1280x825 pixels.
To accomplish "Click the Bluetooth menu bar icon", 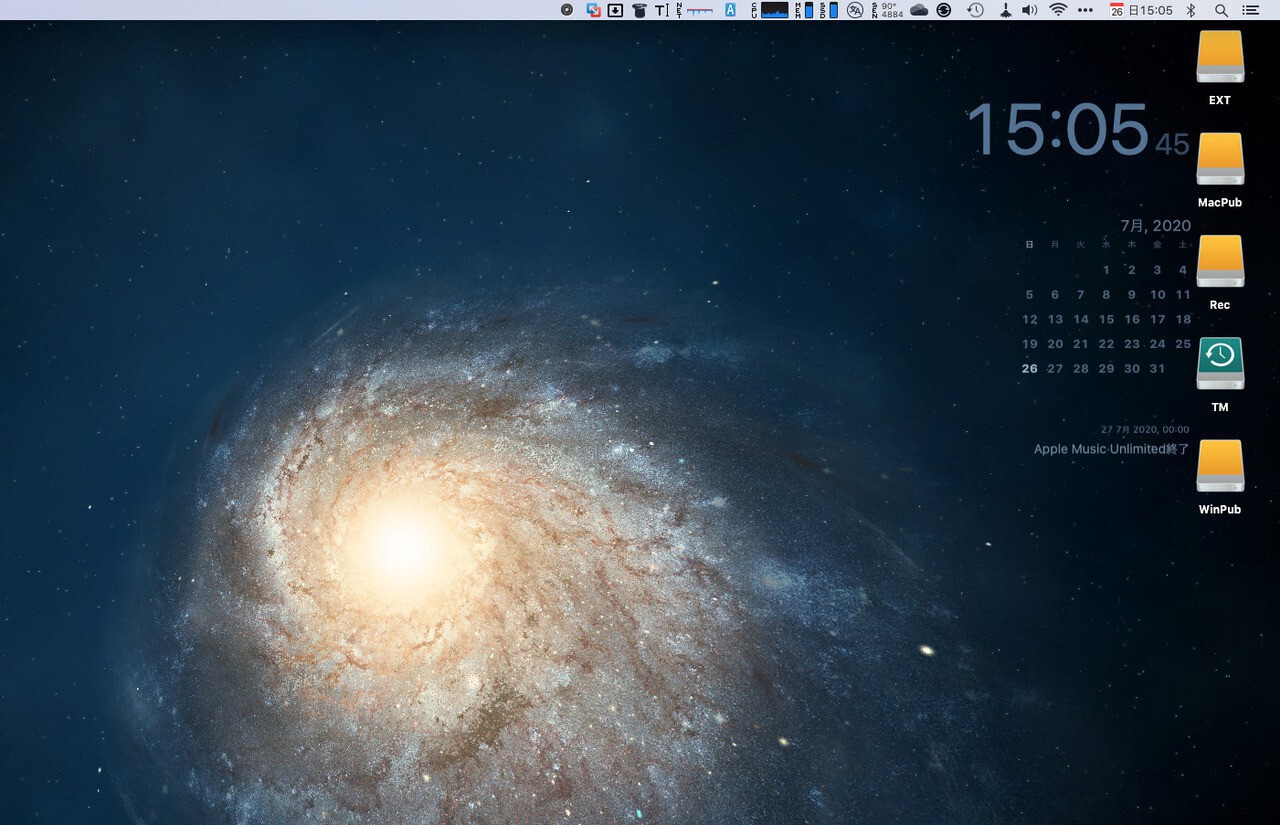I will click(x=1191, y=10).
